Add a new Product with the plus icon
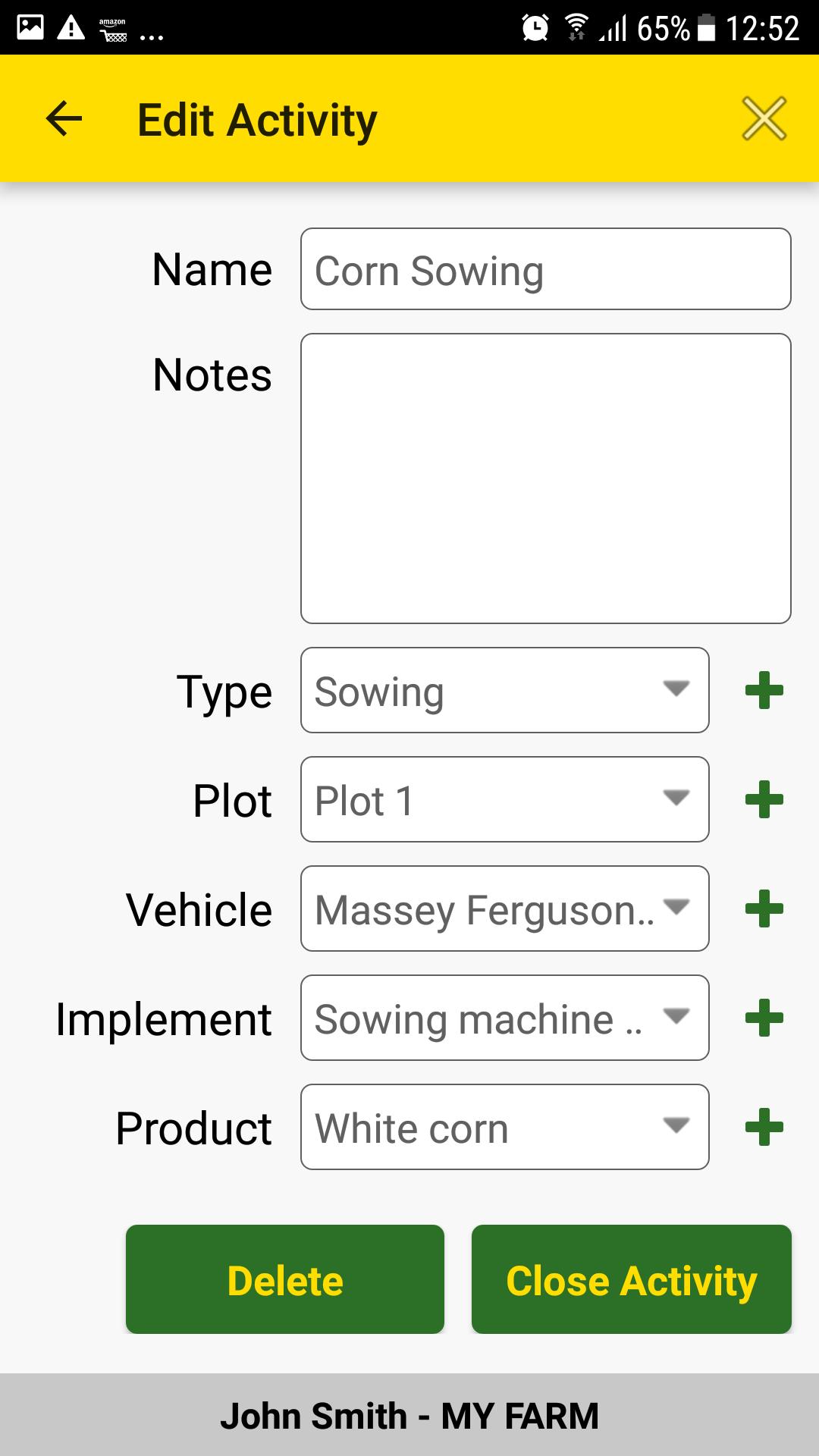The image size is (819, 1456). [764, 1127]
